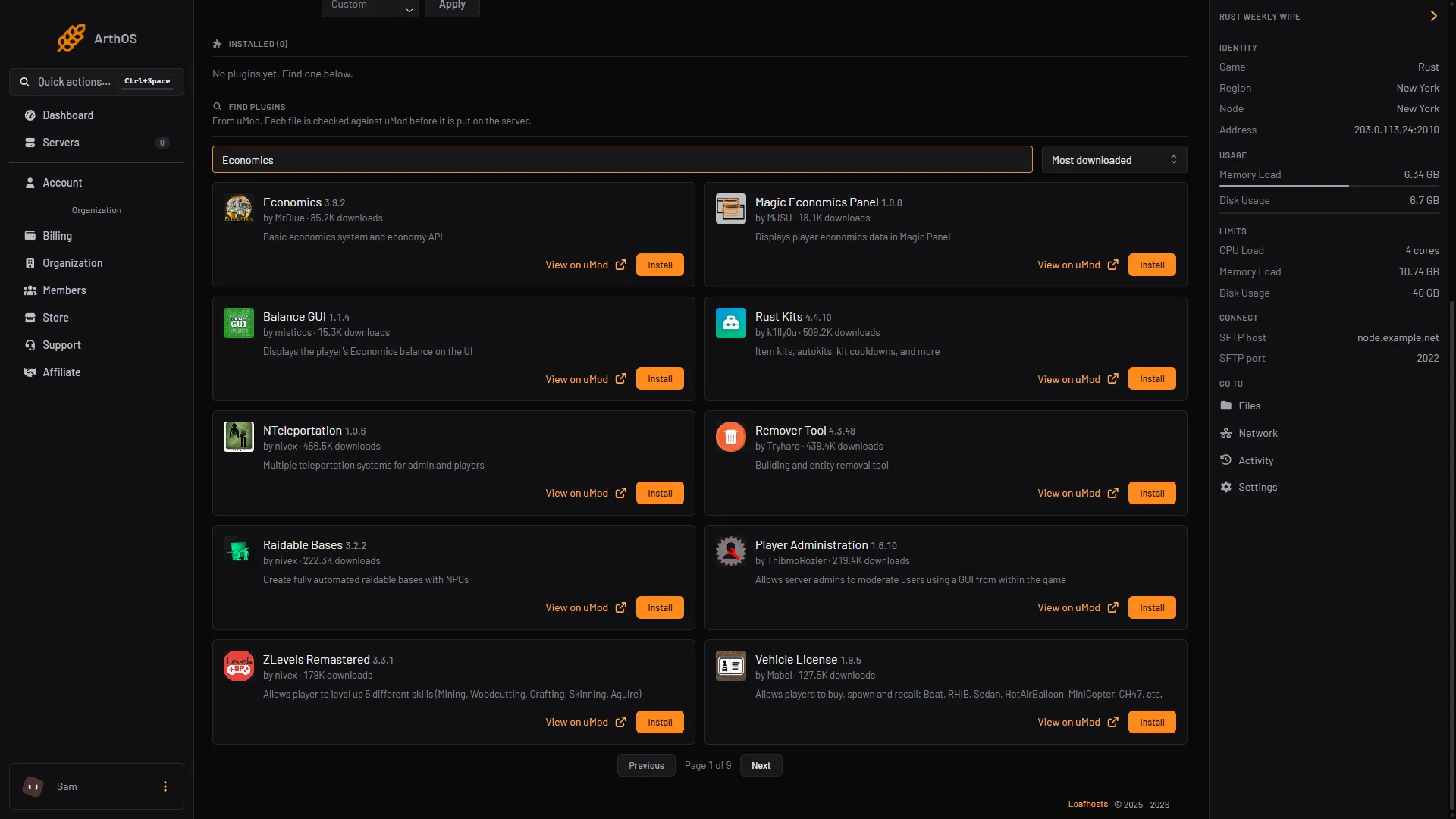Click the ArthOS wheat logo icon
1456x819 pixels.
(x=71, y=38)
